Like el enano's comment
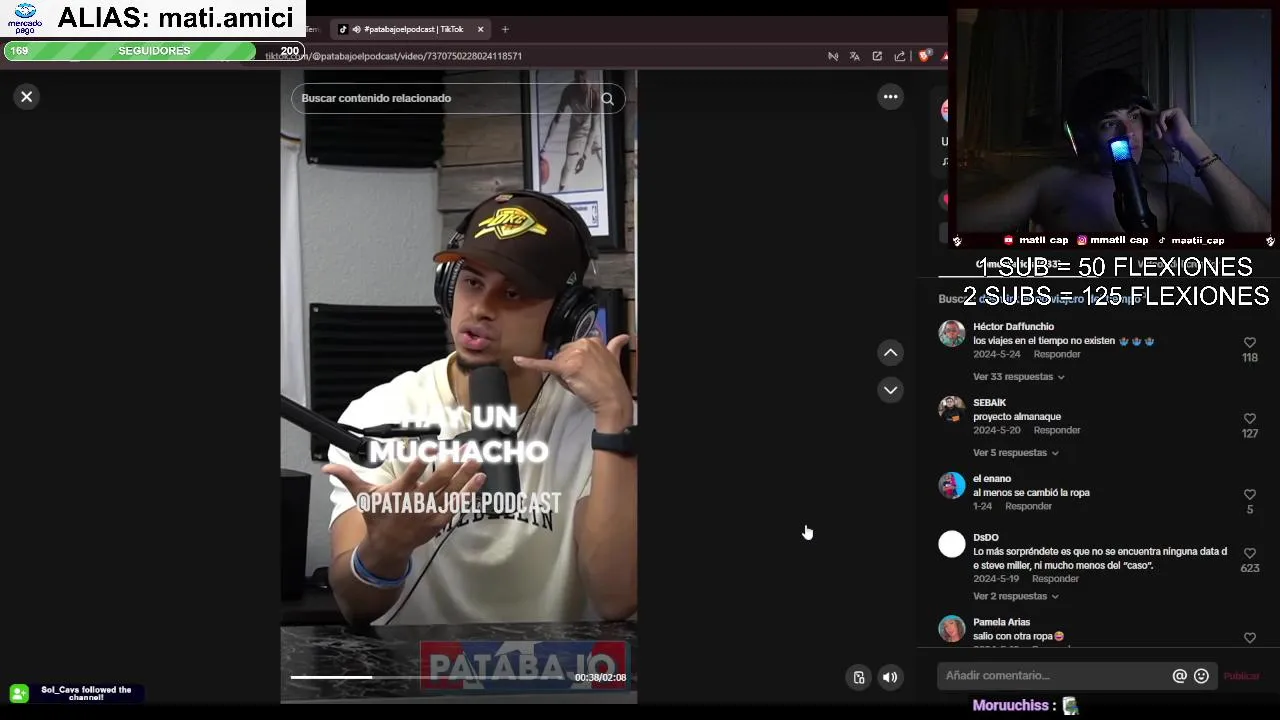Image resolution: width=1280 pixels, height=720 pixels. click(1250, 494)
